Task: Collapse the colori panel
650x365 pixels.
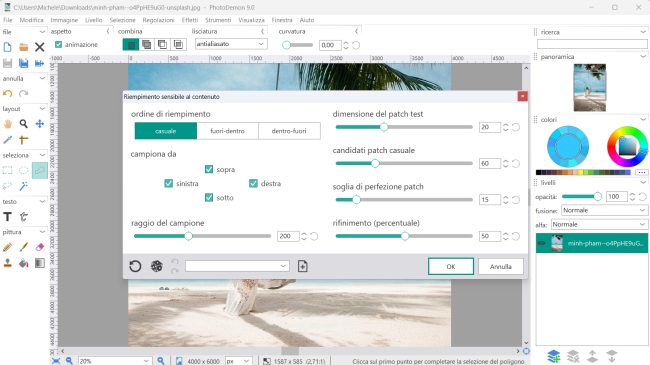Action: click(x=643, y=119)
